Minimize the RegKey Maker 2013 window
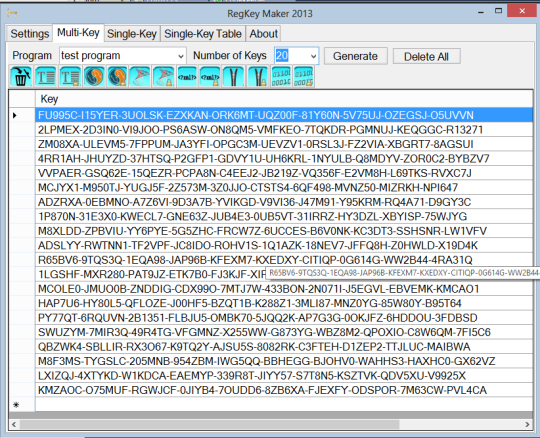This screenshot has height=438, width=540. [481, 12]
